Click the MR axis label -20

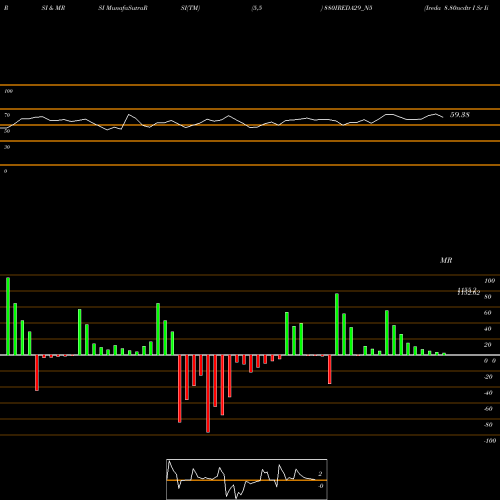(488, 377)
